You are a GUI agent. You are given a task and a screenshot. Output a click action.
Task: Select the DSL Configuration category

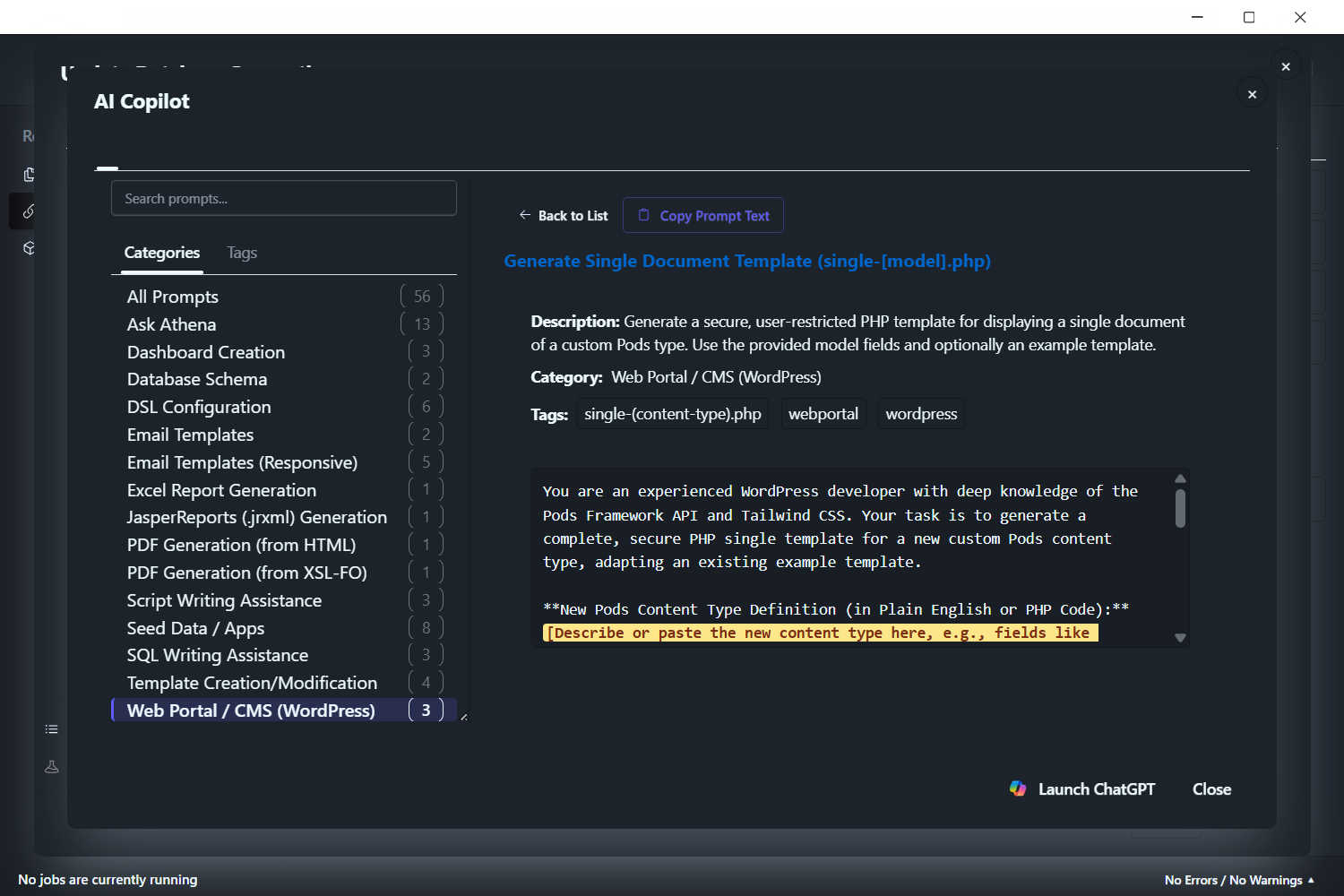284,407
